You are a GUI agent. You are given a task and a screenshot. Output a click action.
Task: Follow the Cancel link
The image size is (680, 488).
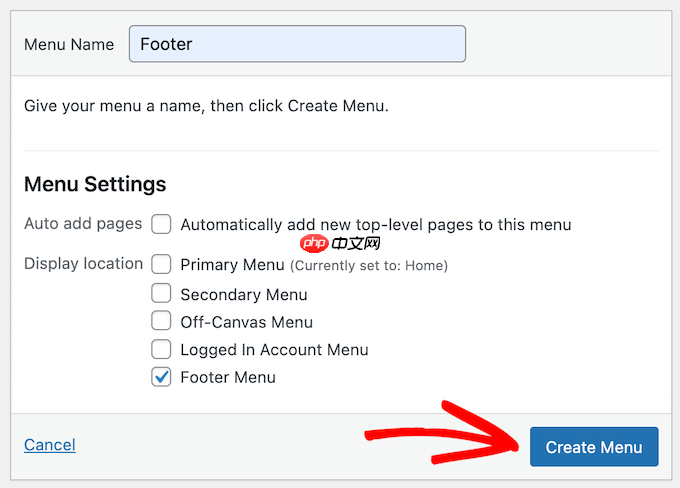click(x=50, y=445)
